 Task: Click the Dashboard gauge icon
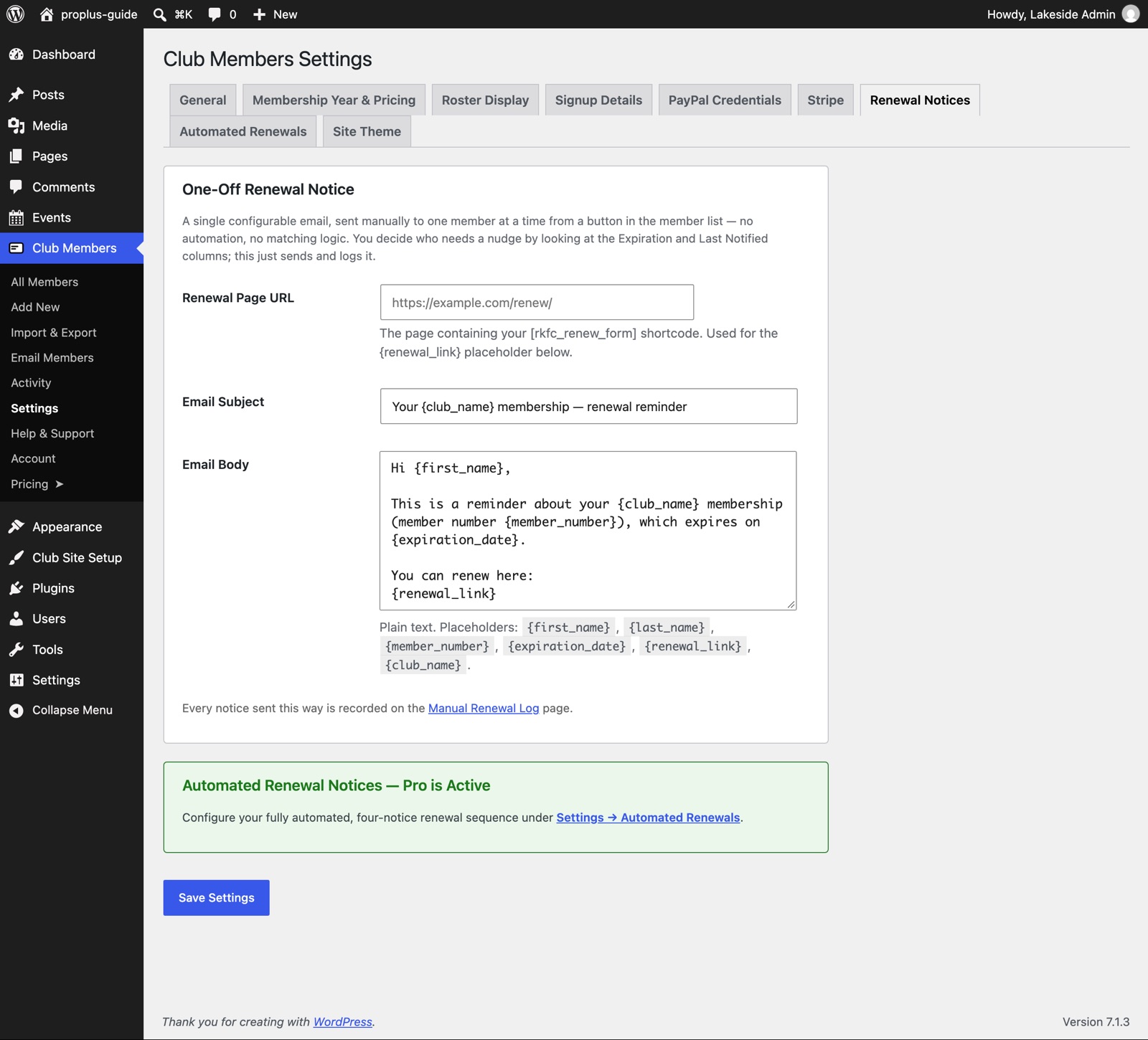(17, 55)
